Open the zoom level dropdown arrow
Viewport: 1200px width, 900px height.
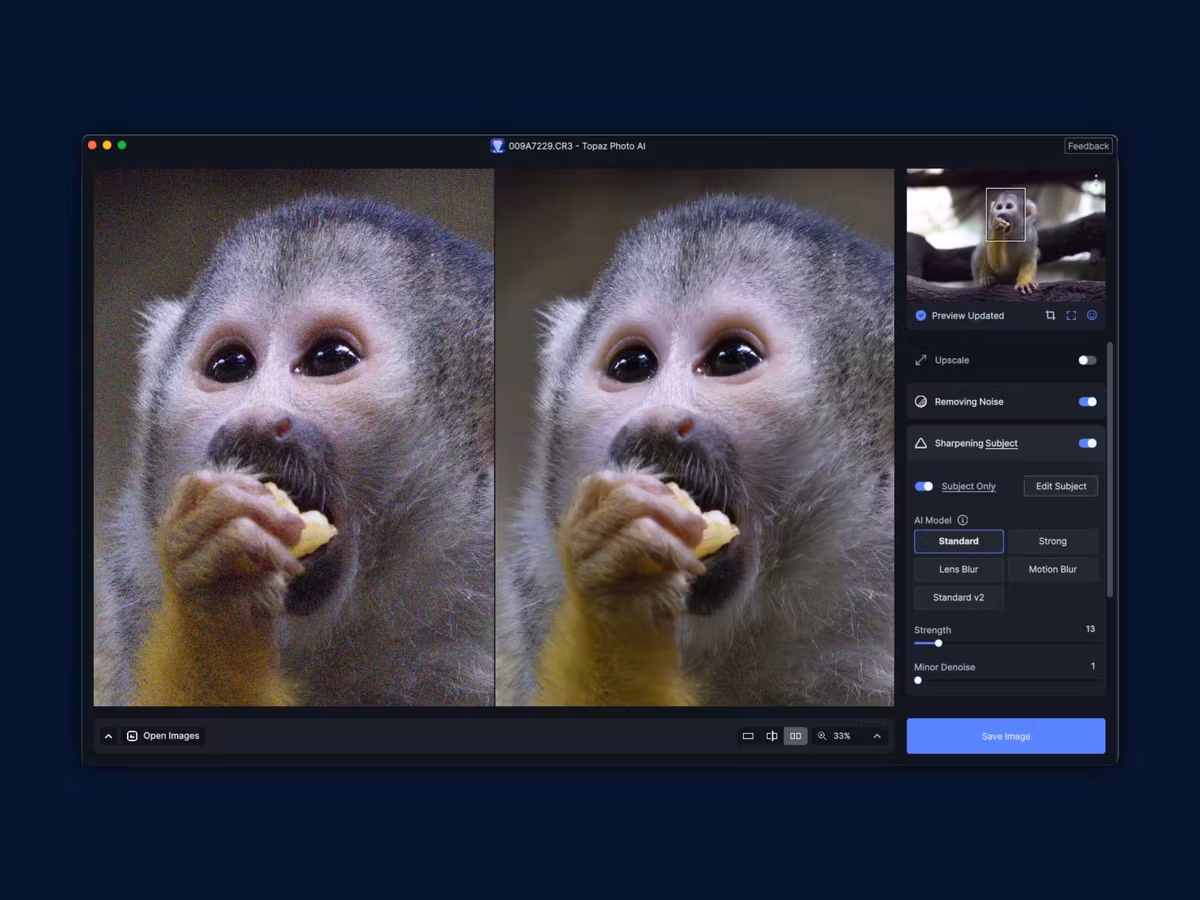tap(877, 736)
